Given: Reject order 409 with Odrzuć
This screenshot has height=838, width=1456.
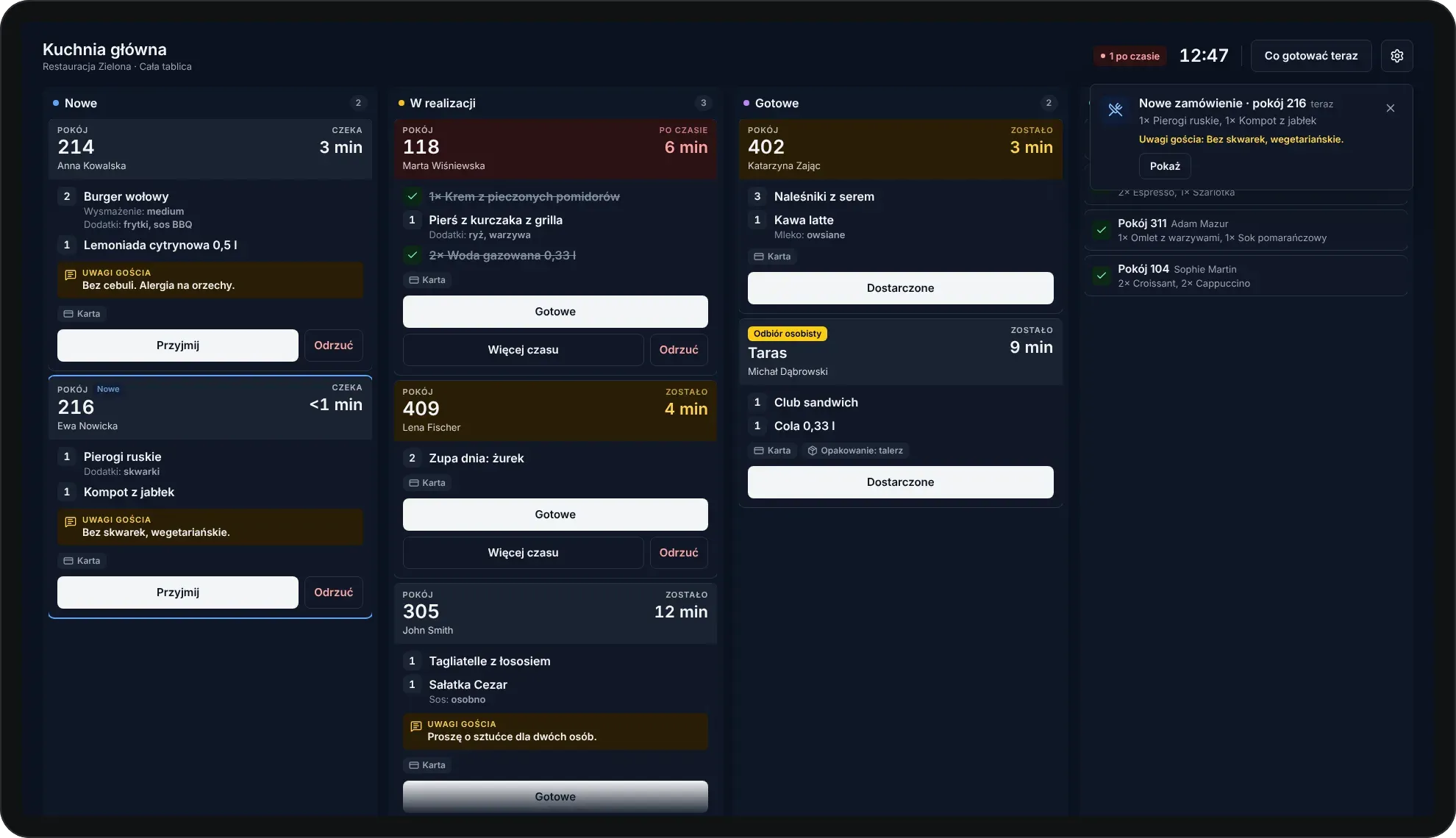Looking at the screenshot, I should pyautogui.click(x=679, y=553).
